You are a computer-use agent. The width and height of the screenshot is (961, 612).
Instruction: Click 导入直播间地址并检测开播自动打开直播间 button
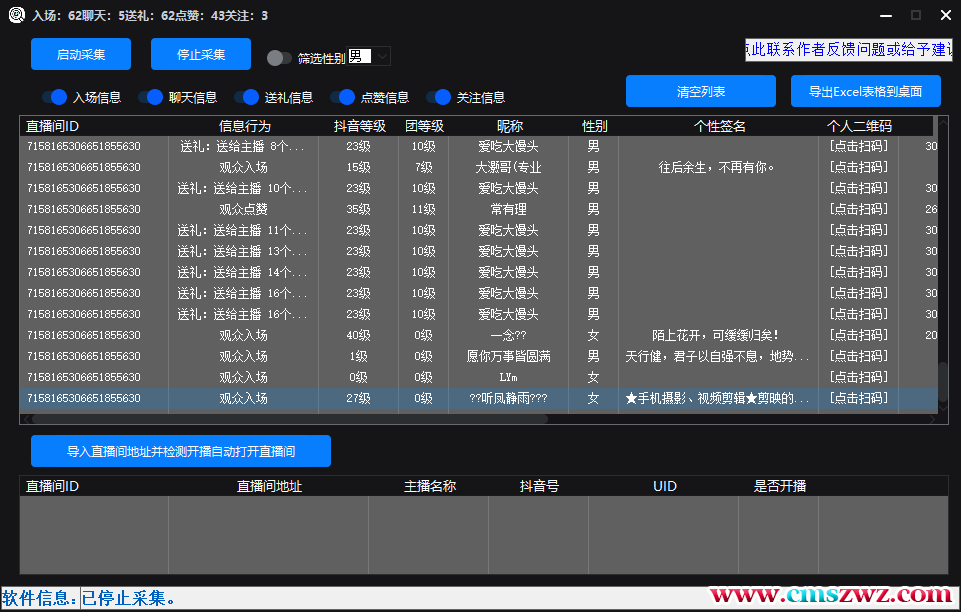coord(181,451)
